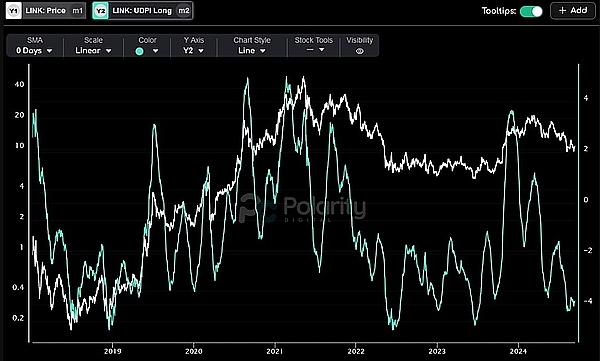Expand the Scale Linear dropdown

[93, 51]
